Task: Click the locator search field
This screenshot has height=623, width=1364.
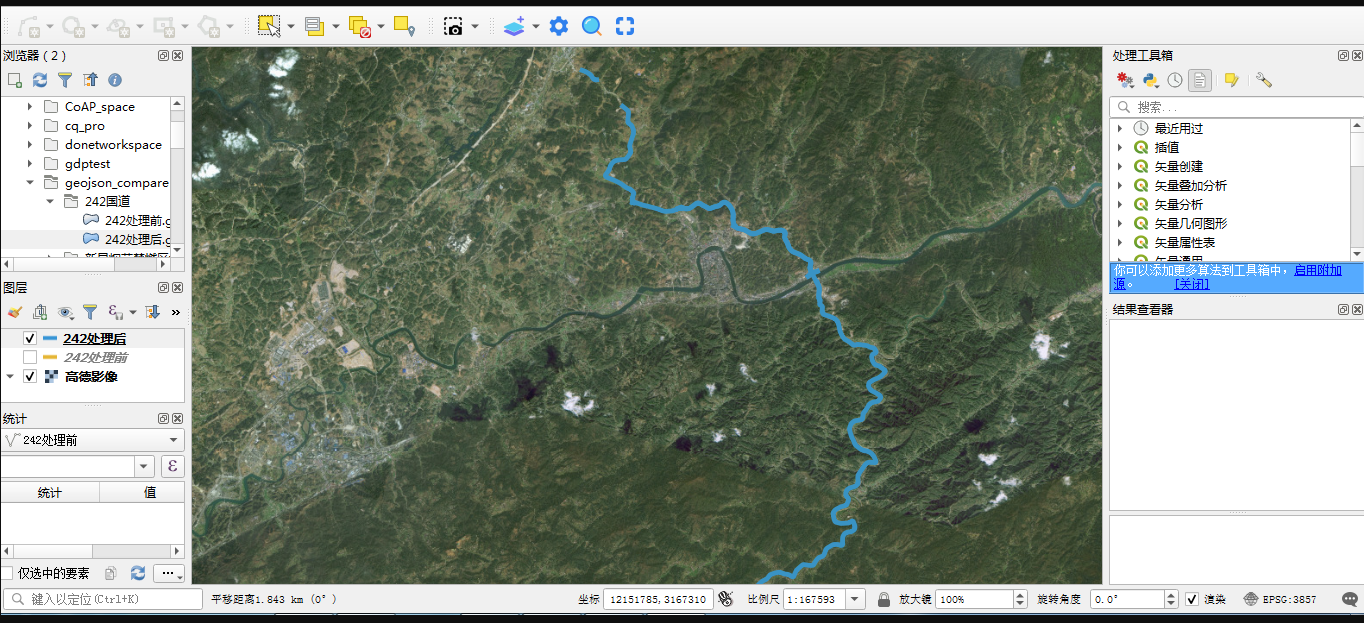Action: click(103, 599)
